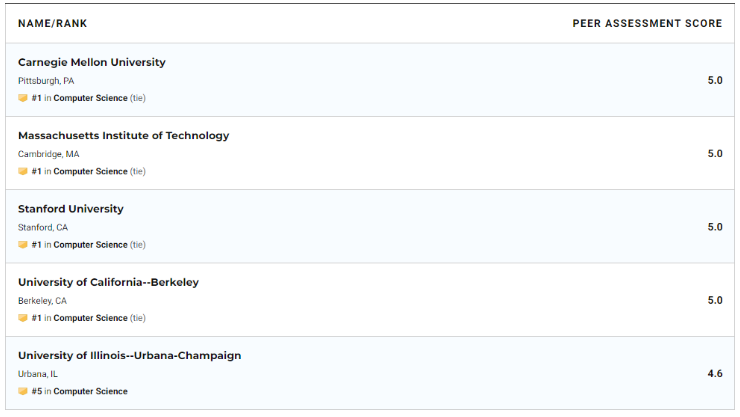This screenshot has width=740, height=417.
Task: Click the 4.6 score for Illinois
Action: pos(714,373)
